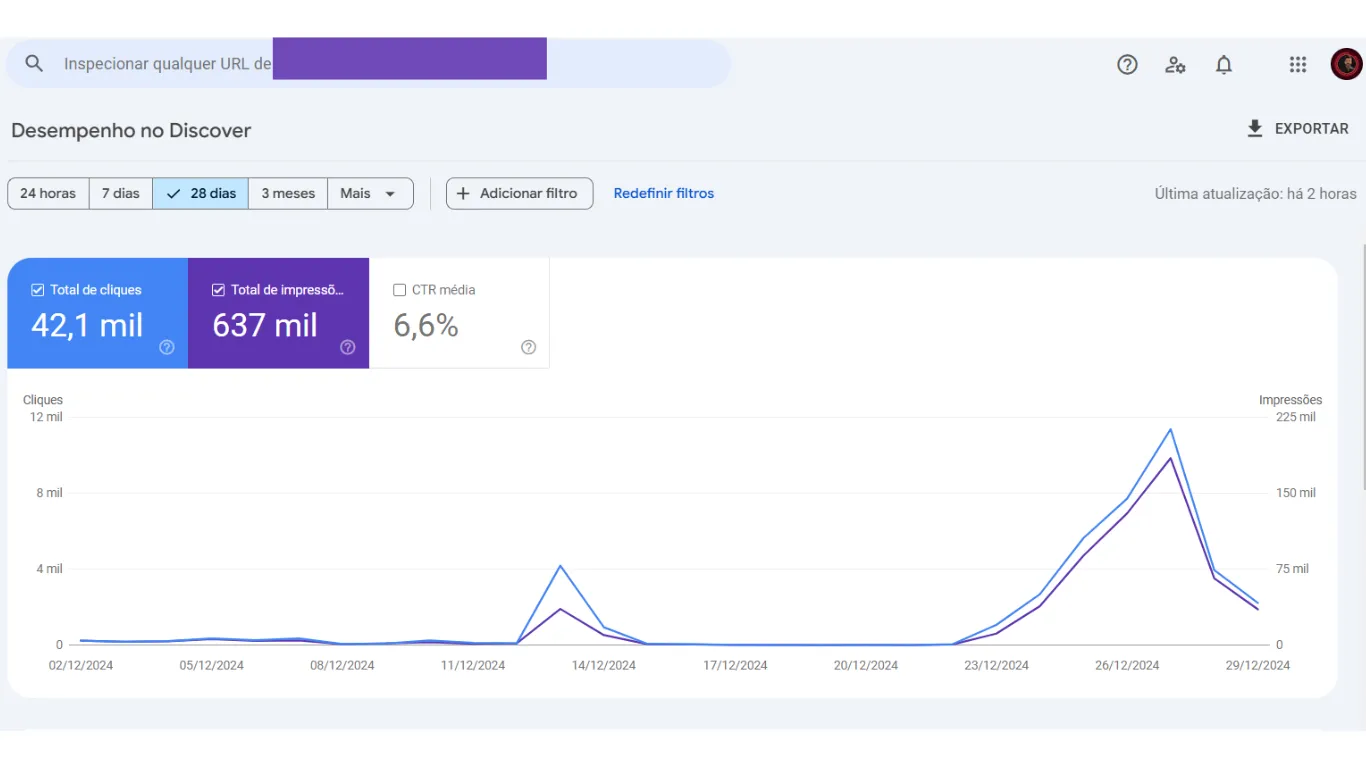Viewport: 1366px width, 768px height.
Task: Click the 20/12/2024 axis date
Action: pyautogui.click(x=866, y=666)
